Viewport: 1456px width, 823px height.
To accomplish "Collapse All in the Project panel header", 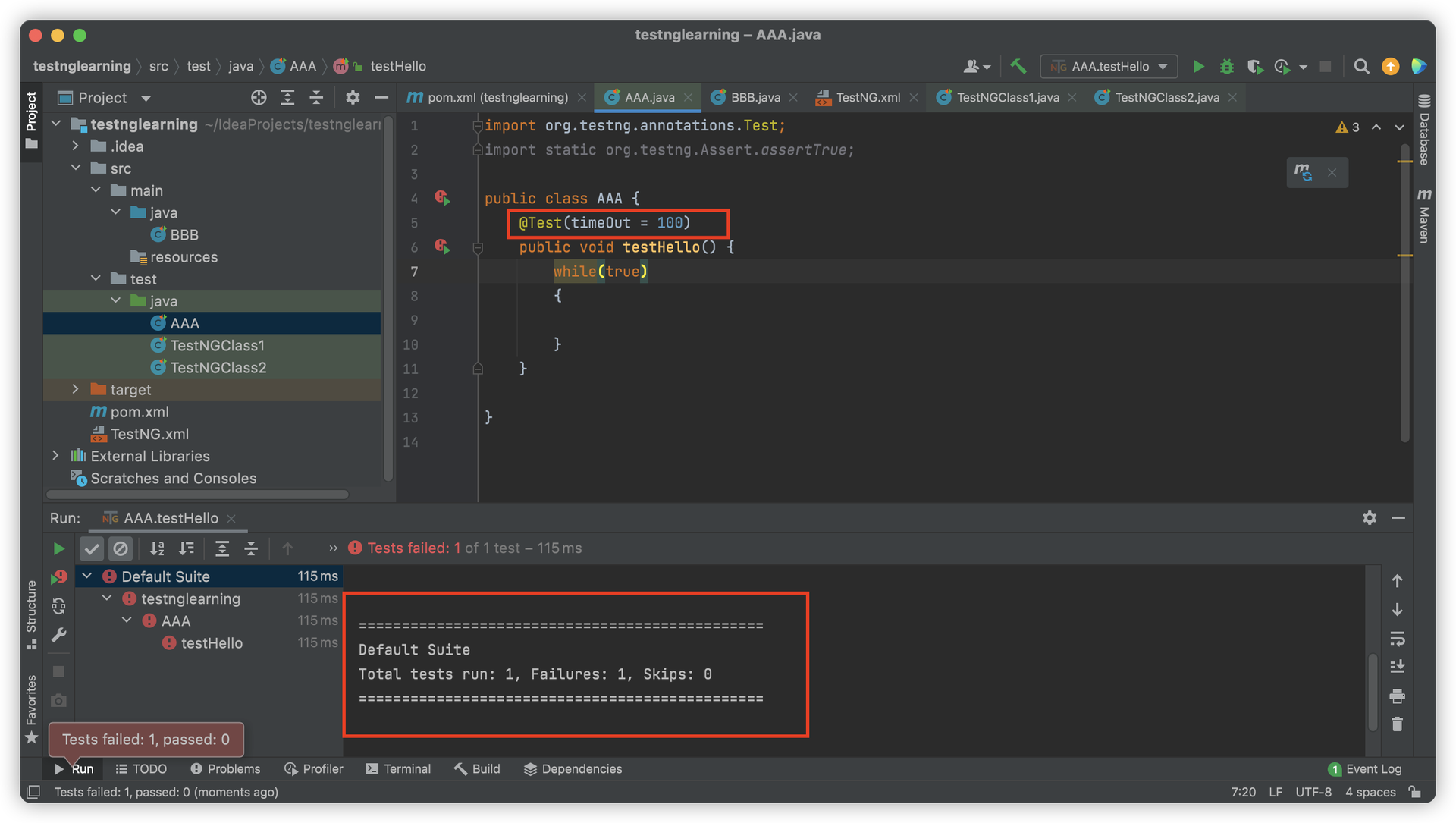I will [x=316, y=97].
